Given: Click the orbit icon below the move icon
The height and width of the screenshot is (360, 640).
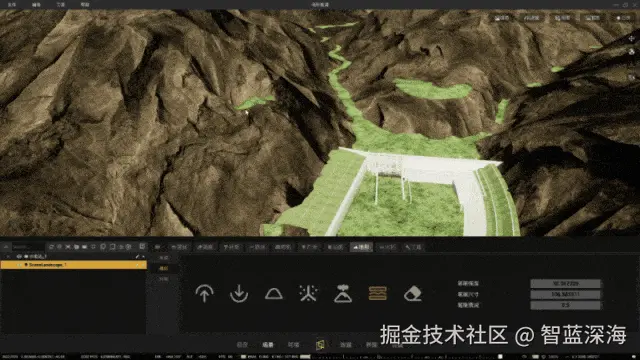Looking at the screenshot, I should point(631,52).
